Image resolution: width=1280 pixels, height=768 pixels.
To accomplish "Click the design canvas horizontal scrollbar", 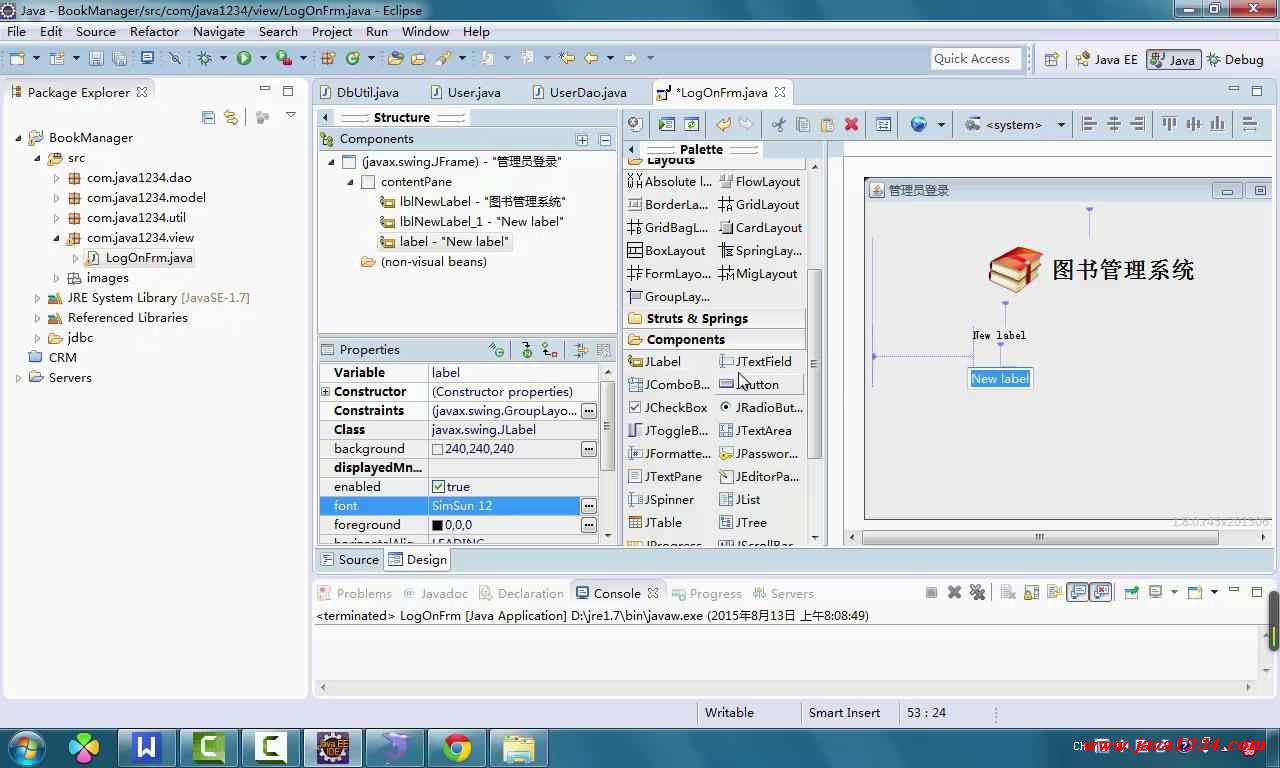I will 1039,537.
